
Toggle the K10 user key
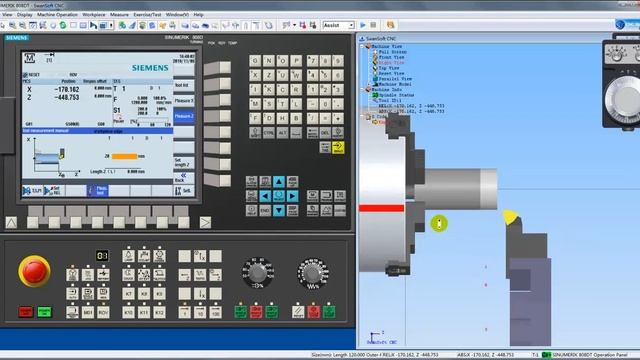[129, 312]
